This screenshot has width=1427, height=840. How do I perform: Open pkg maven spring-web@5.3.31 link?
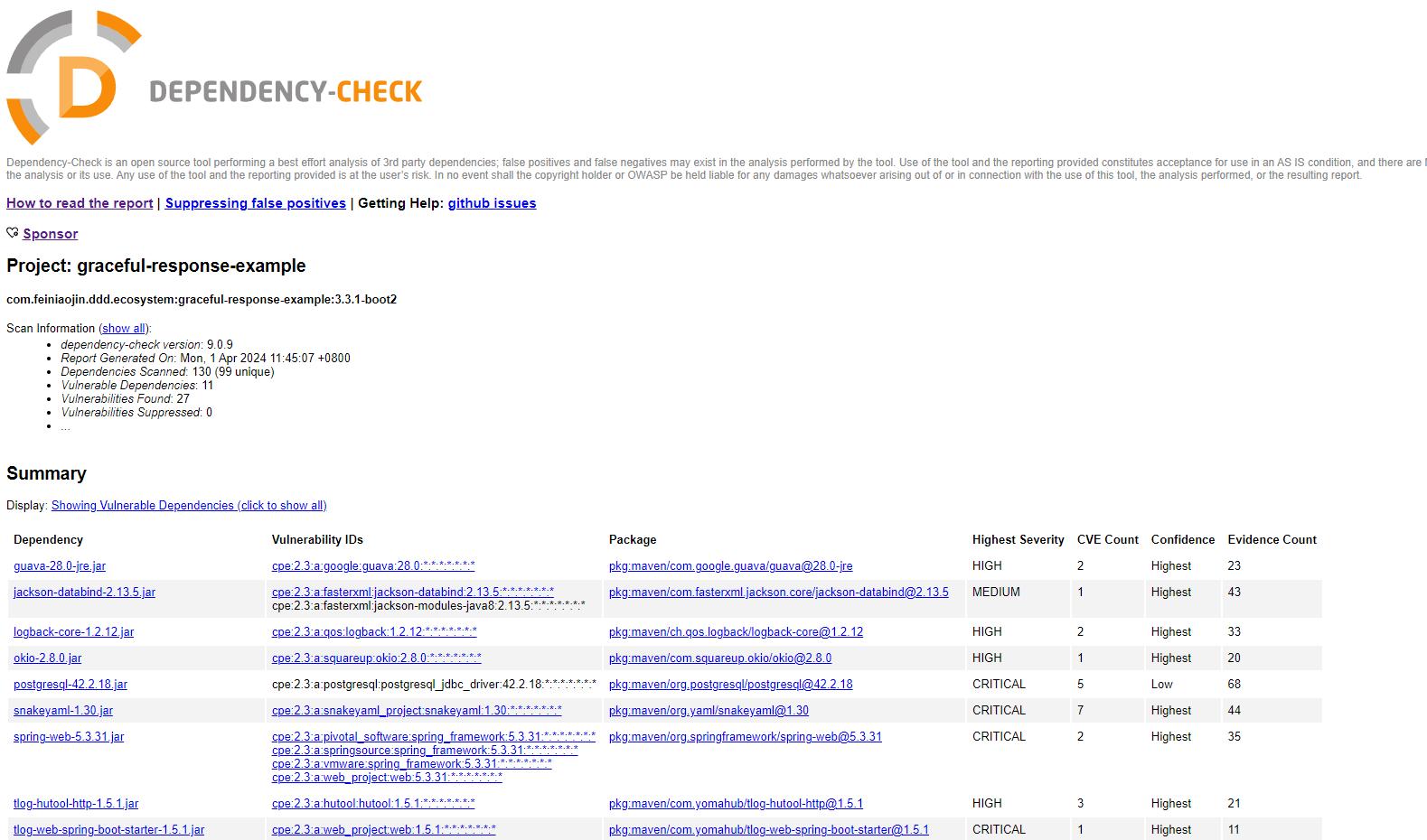coord(746,737)
